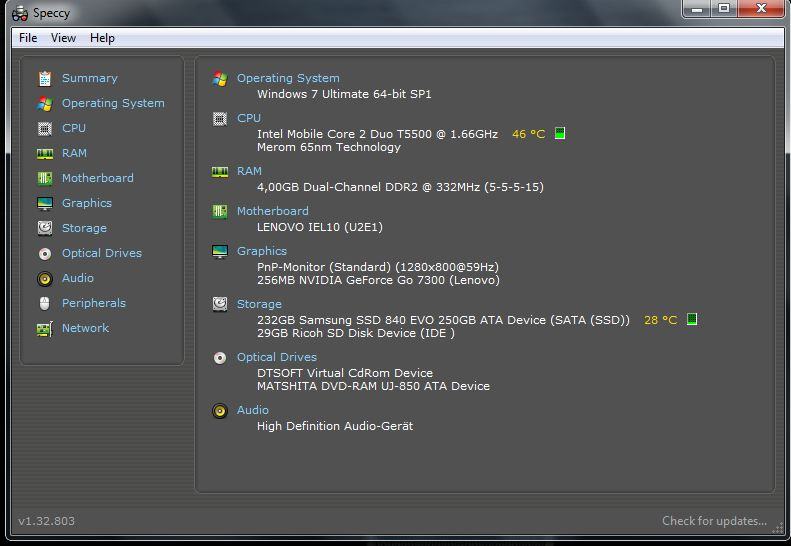The height and width of the screenshot is (546, 791).
Task: Click green temperature indicator beside SSD 28 °C
Action: point(692,319)
